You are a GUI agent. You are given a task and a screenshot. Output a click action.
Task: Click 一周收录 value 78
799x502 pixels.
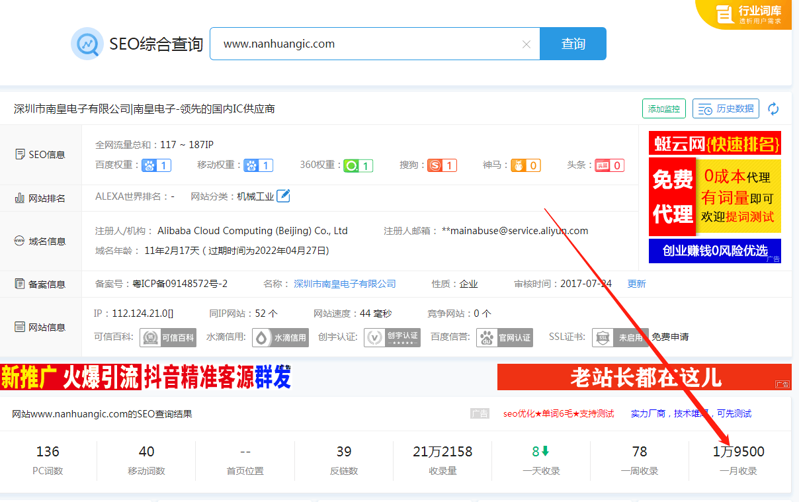click(x=640, y=452)
